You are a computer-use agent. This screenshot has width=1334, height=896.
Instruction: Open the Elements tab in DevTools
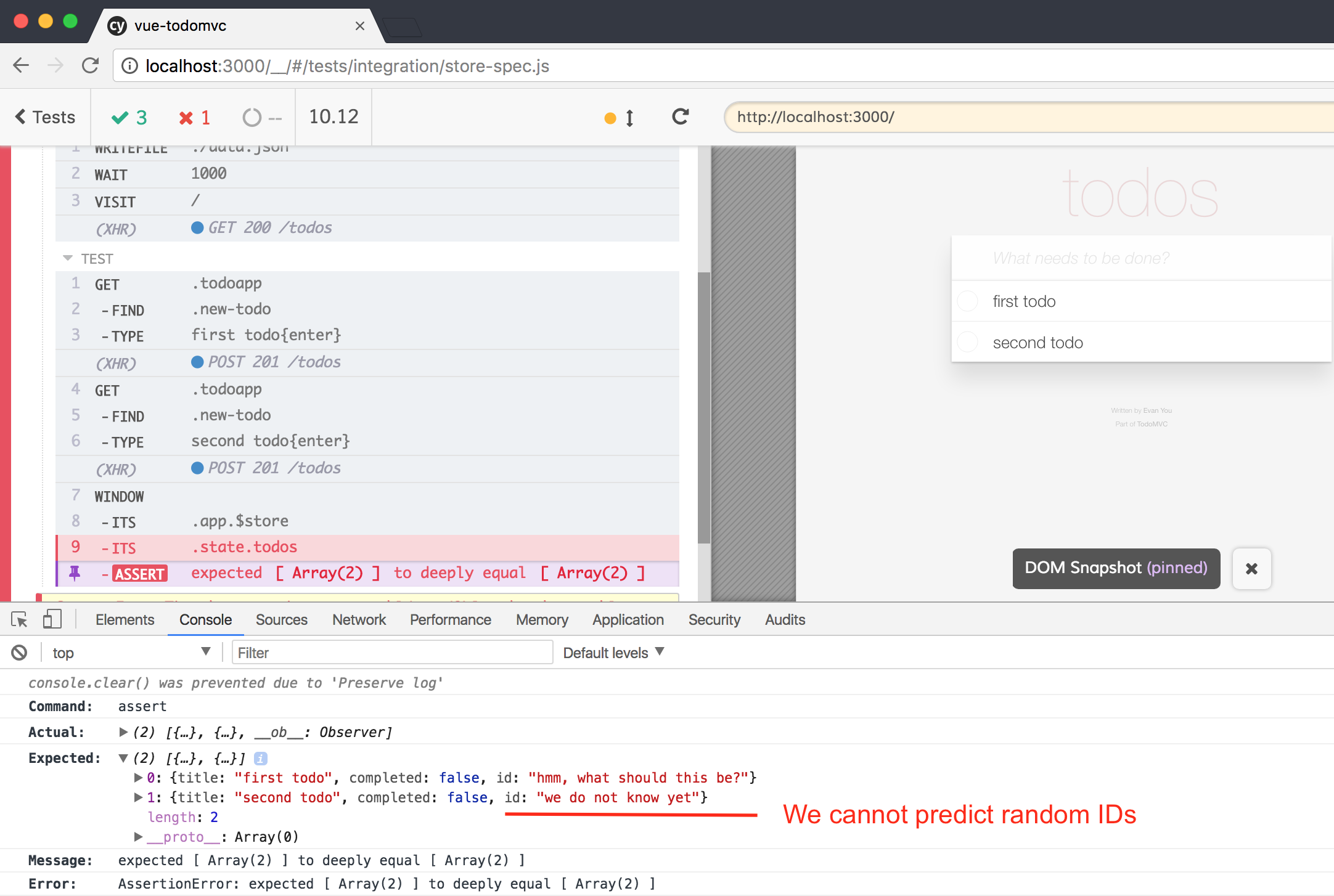pyautogui.click(x=125, y=619)
